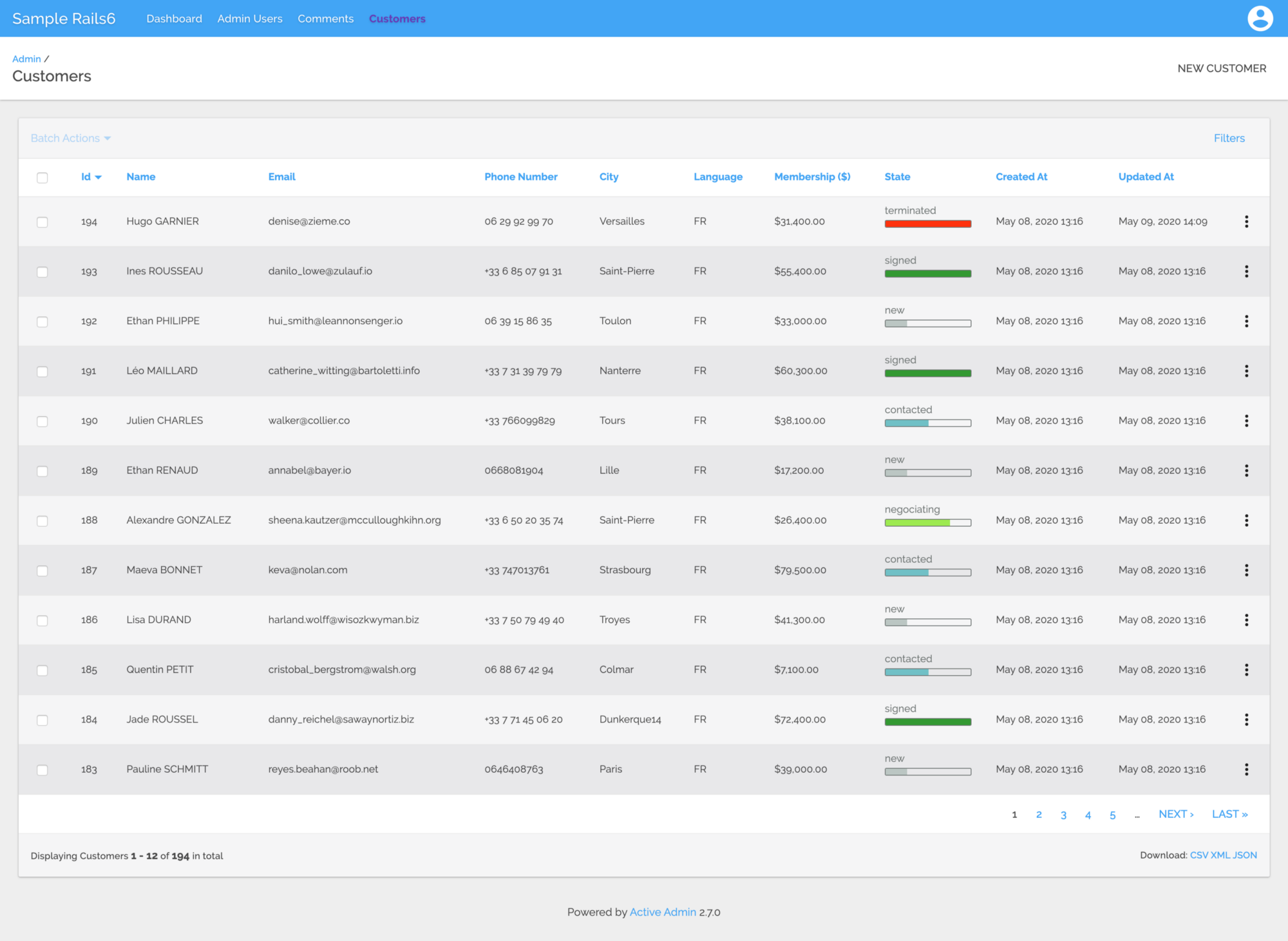Open the user account avatar menu
1288x941 pixels.
(x=1260, y=18)
